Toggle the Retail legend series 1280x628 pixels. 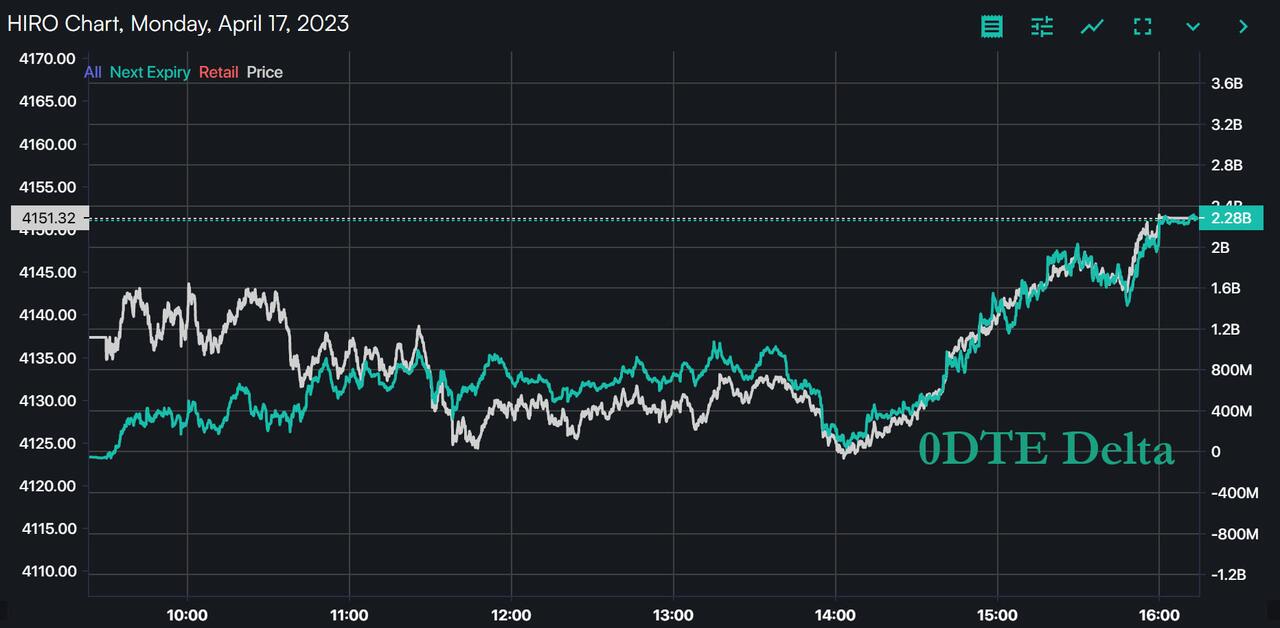pos(218,72)
